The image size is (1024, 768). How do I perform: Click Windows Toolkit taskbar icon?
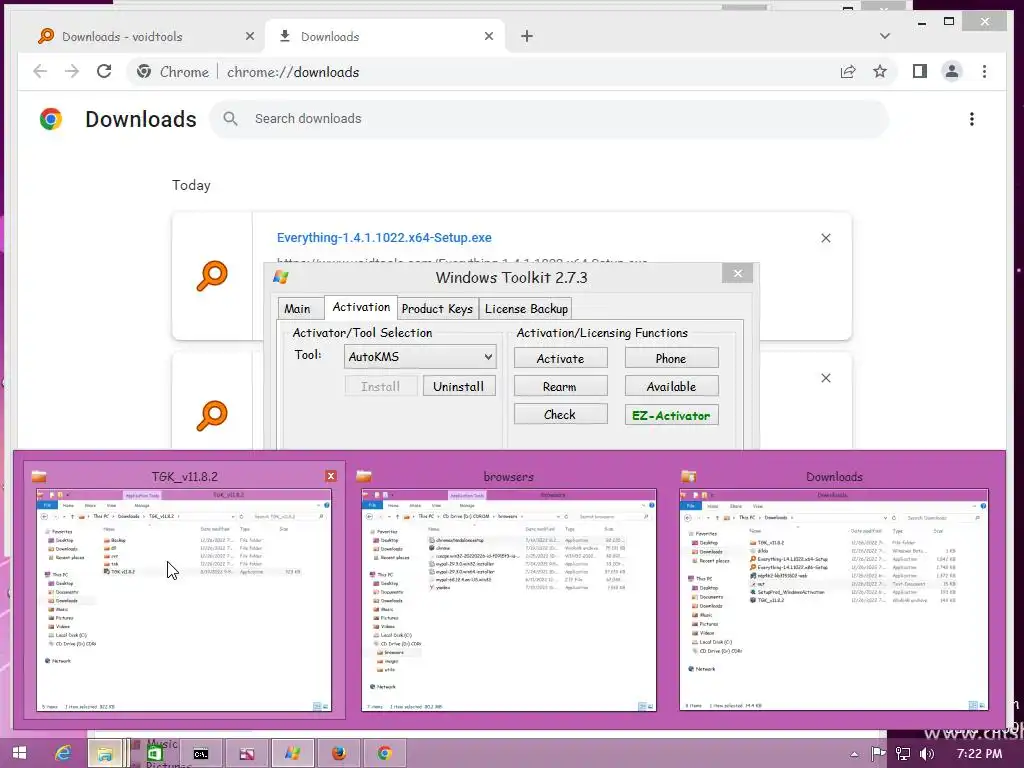coord(292,753)
